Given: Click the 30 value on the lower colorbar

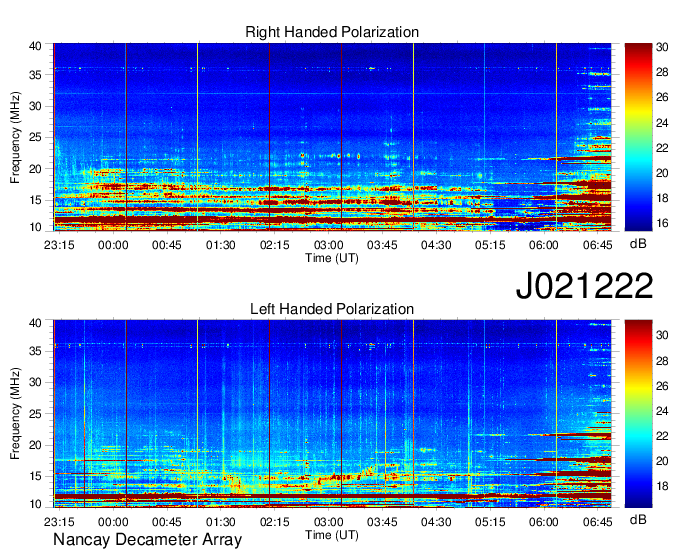Looking at the screenshot, I should (662, 335).
